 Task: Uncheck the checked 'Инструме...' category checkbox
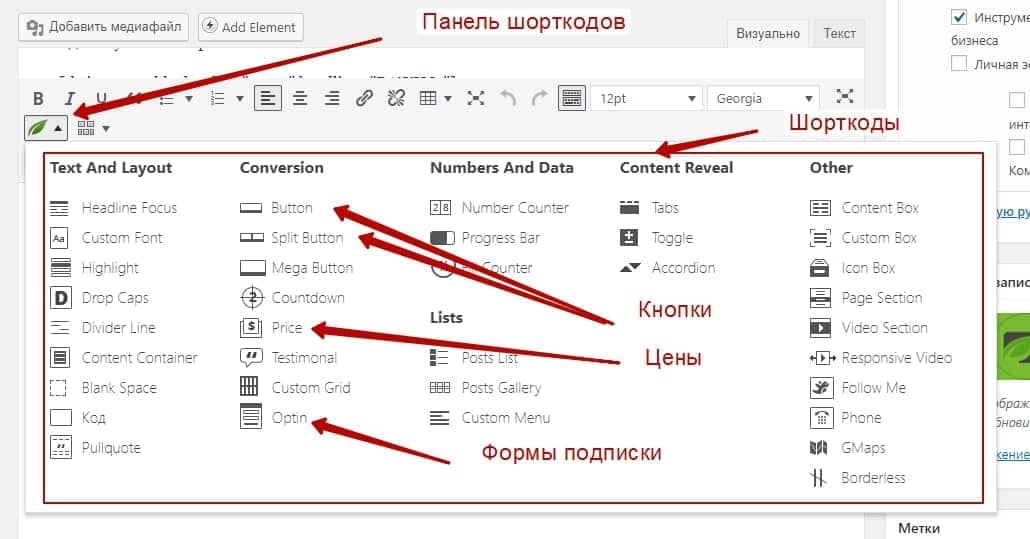click(x=959, y=17)
